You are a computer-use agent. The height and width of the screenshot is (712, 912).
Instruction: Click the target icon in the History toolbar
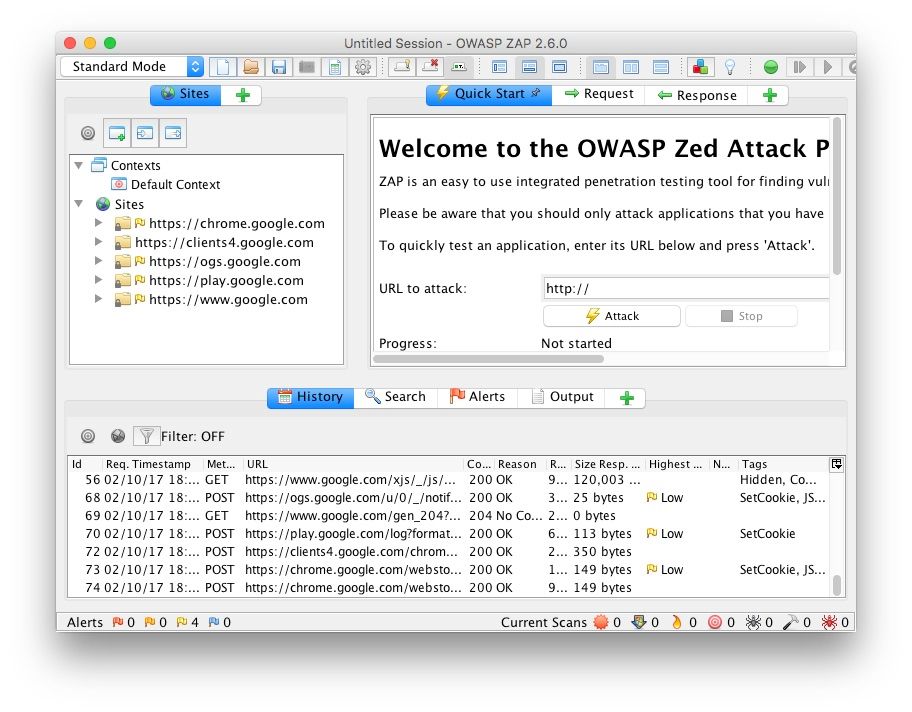[88, 436]
